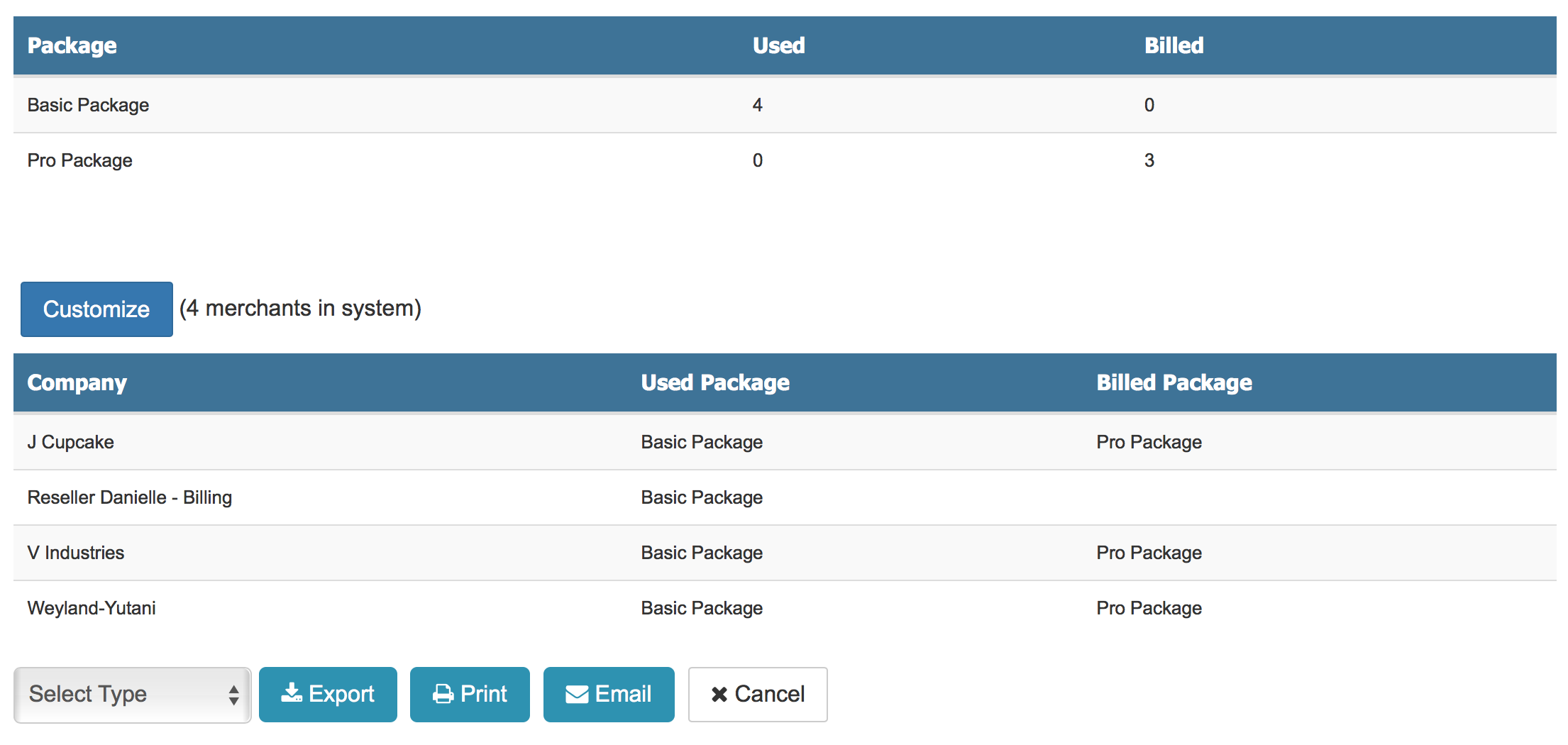Click the Email button
1568x745 pixels.
point(608,694)
